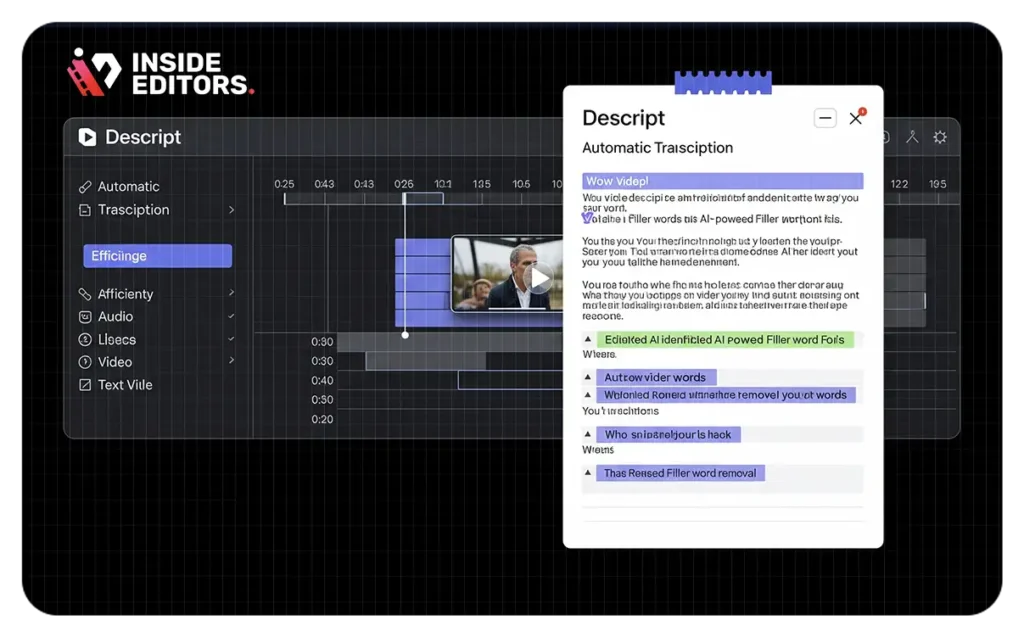The height and width of the screenshot is (637, 1024).
Task: Click the 'Wow Videp!' highlighted heading
Action: tap(722, 181)
